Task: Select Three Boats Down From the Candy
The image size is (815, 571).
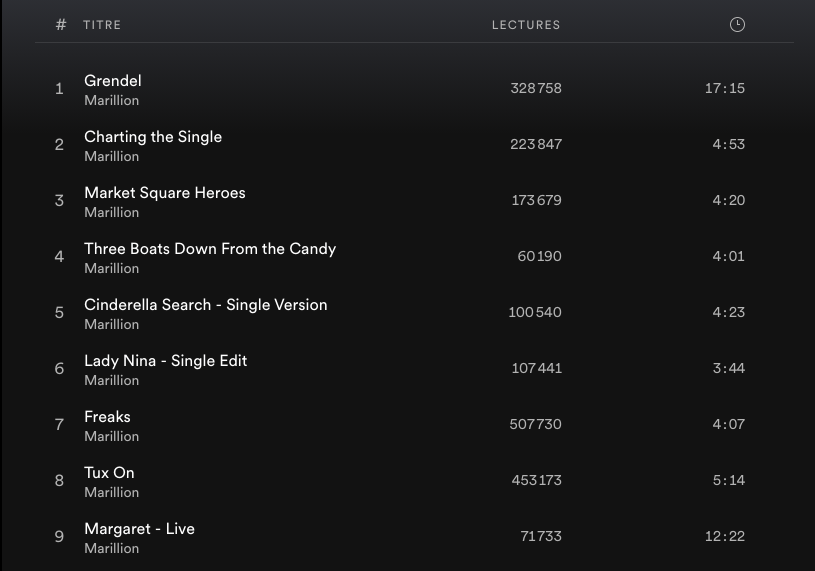Action: pos(210,249)
